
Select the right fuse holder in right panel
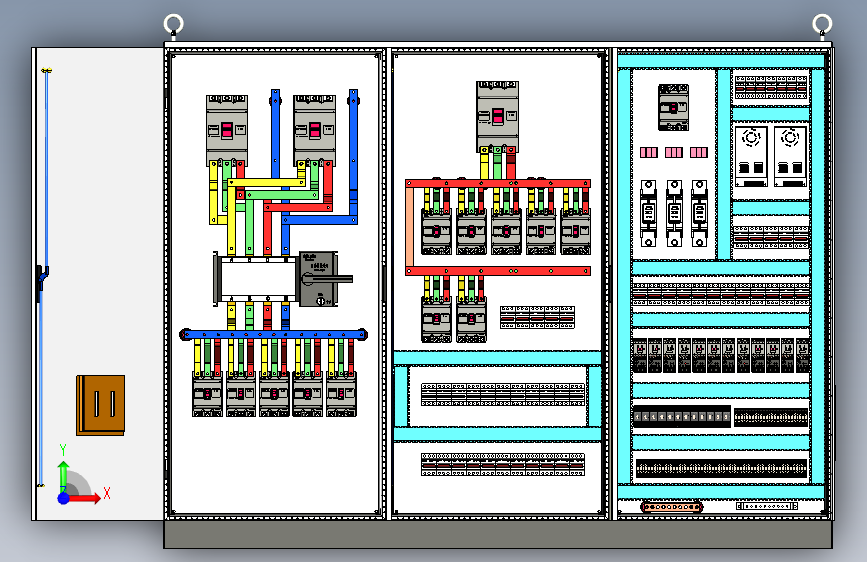(699, 213)
